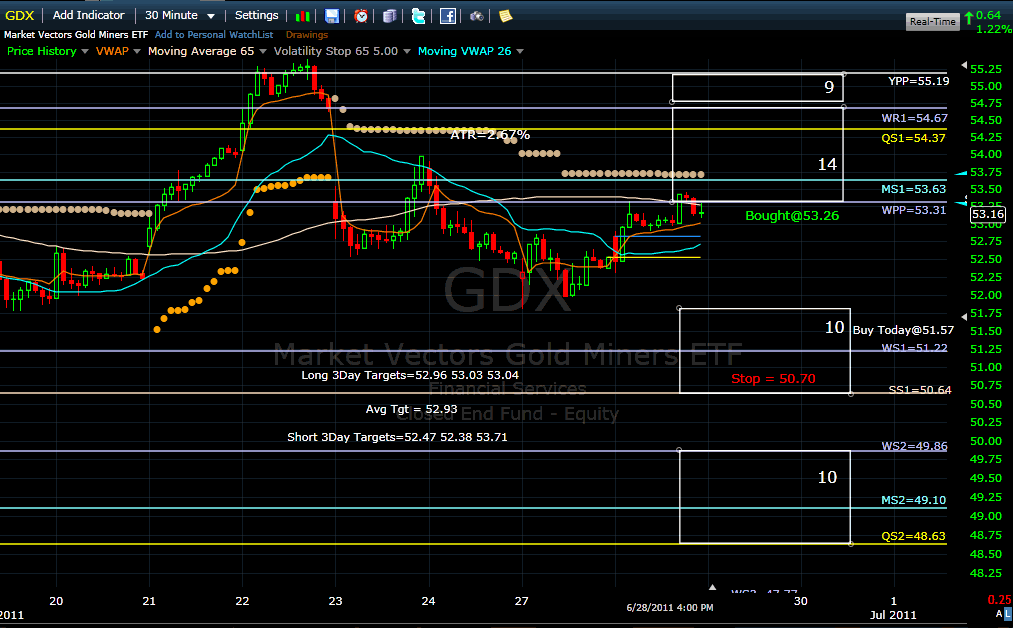Select the drawn box labeled 14

(757, 154)
